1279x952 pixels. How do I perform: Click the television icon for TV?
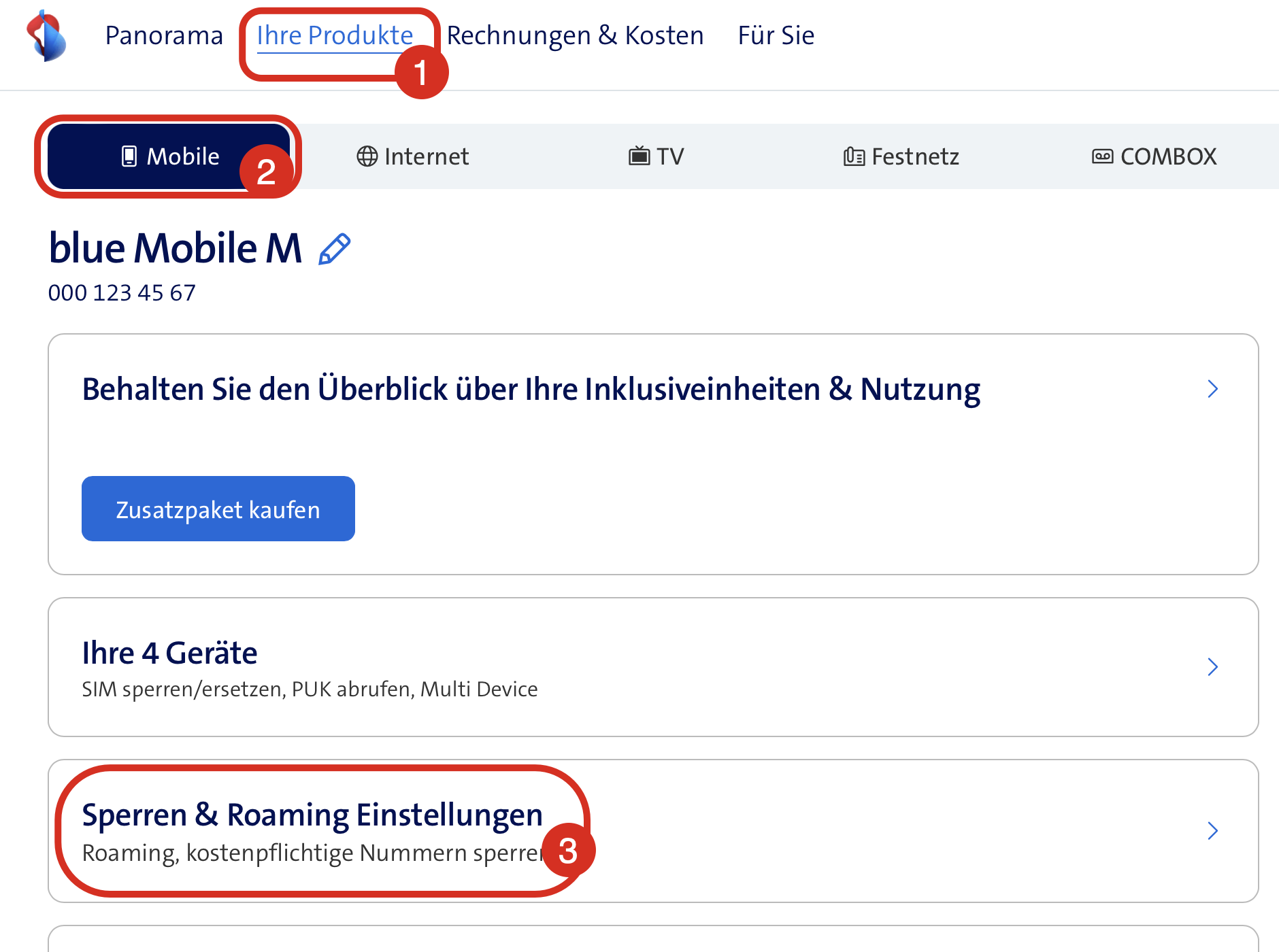[639, 156]
